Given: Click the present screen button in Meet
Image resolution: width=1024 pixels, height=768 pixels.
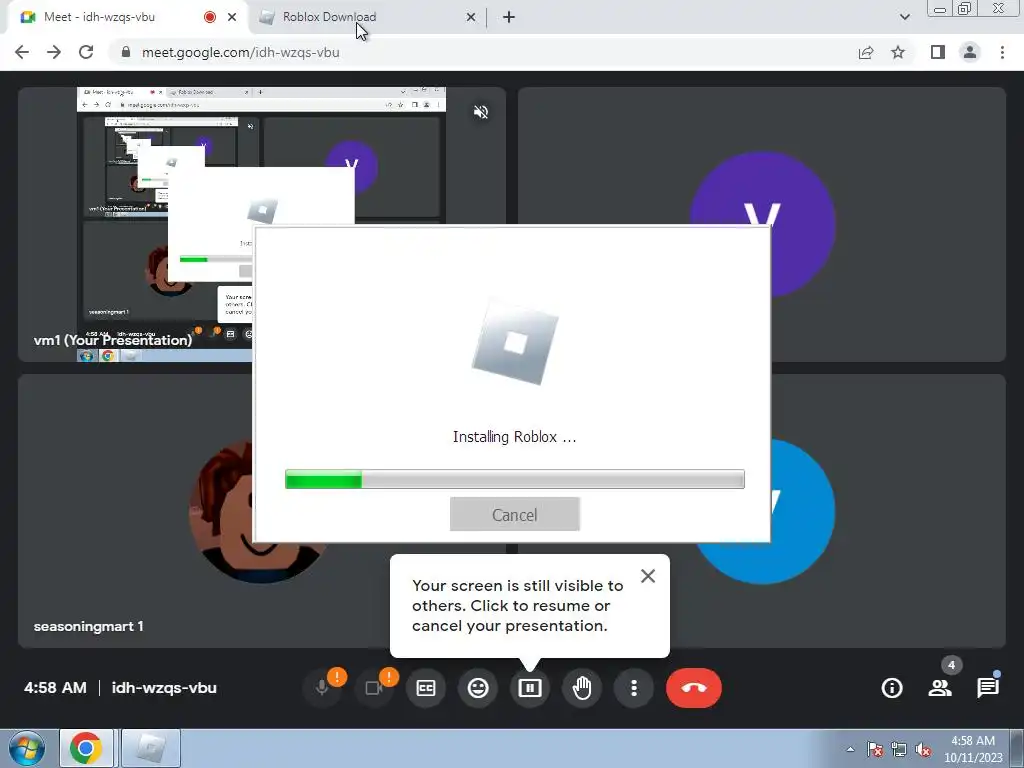Looking at the screenshot, I should (530, 688).
